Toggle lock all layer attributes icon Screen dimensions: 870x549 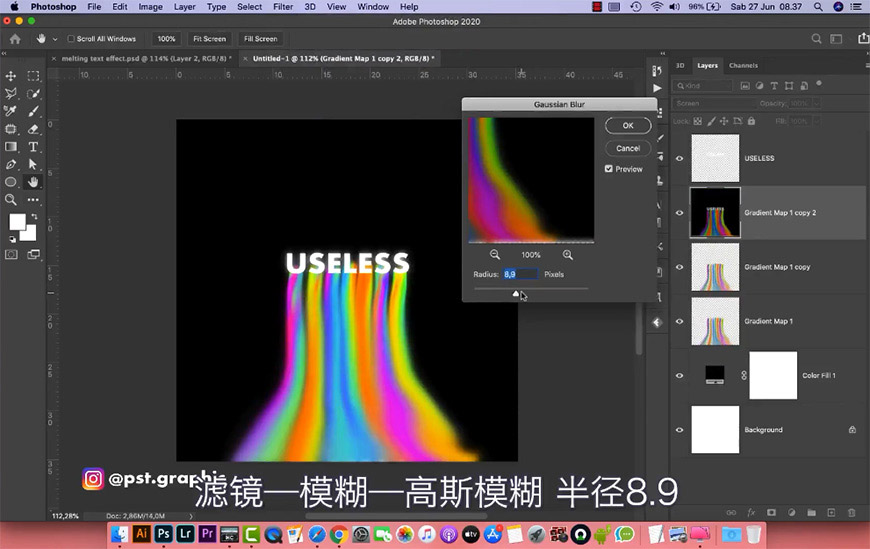751,121
